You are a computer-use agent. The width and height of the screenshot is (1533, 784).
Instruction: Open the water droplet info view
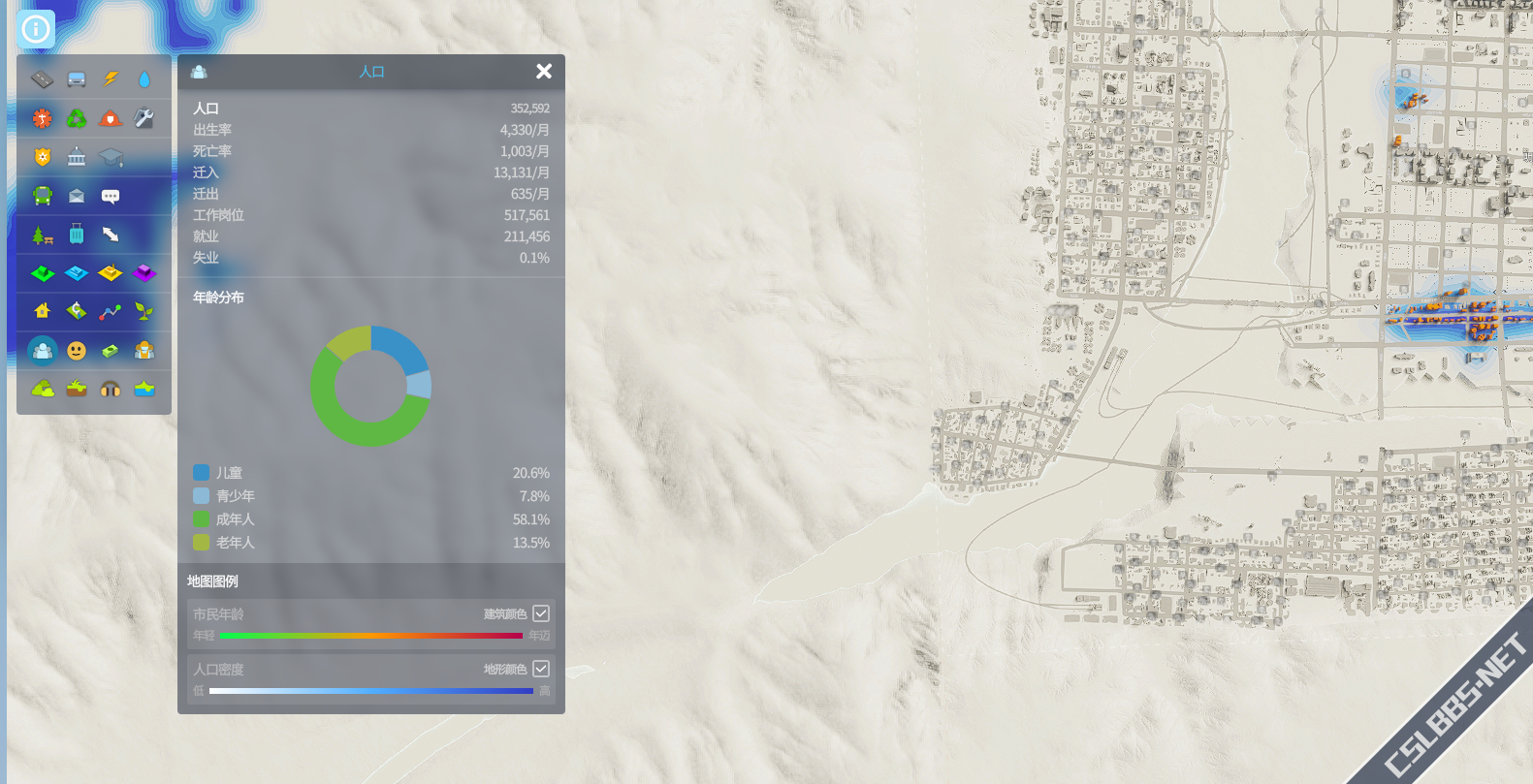144,78
